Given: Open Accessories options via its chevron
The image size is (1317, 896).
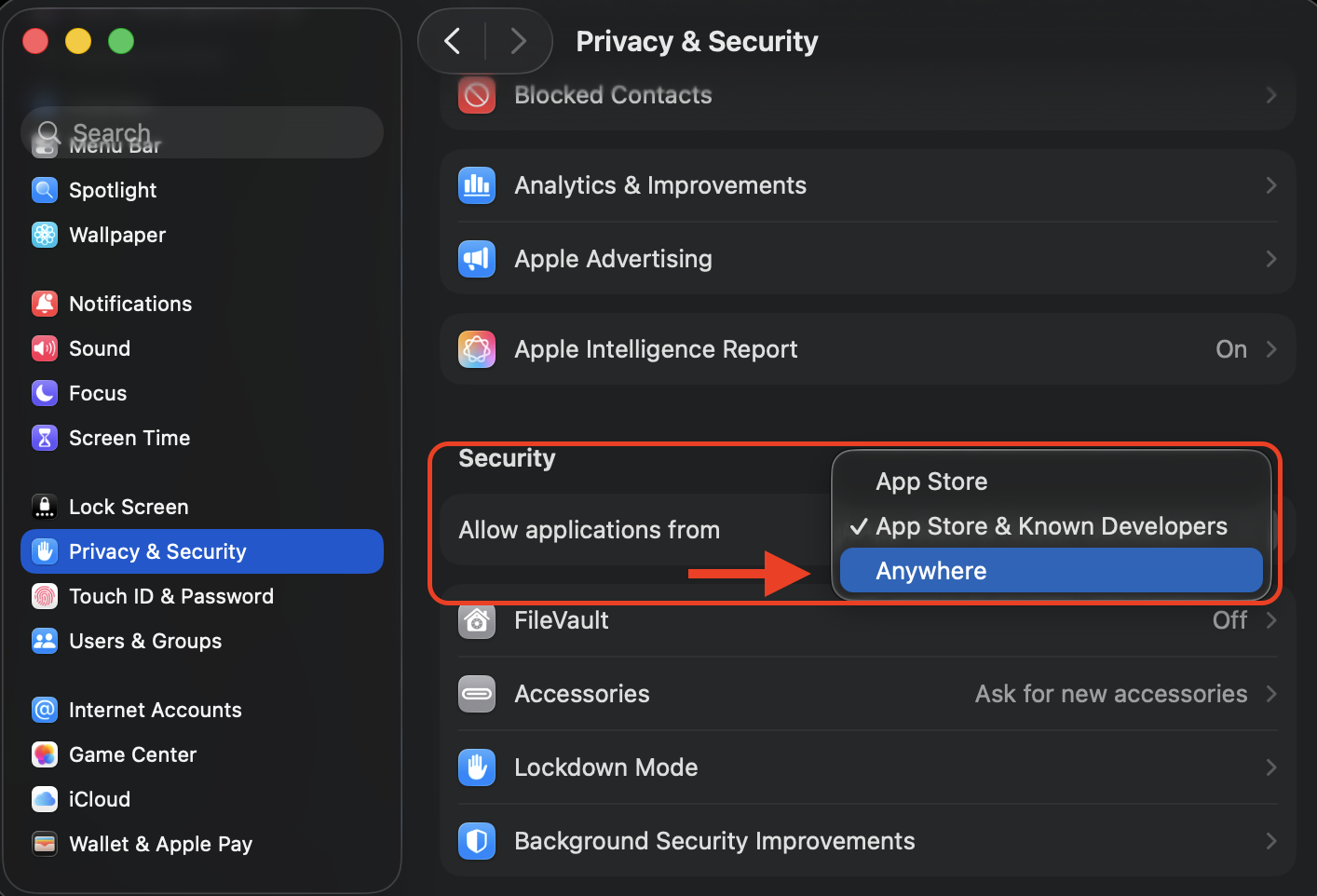Looking at the screenshot, I should coord(1271,694).
